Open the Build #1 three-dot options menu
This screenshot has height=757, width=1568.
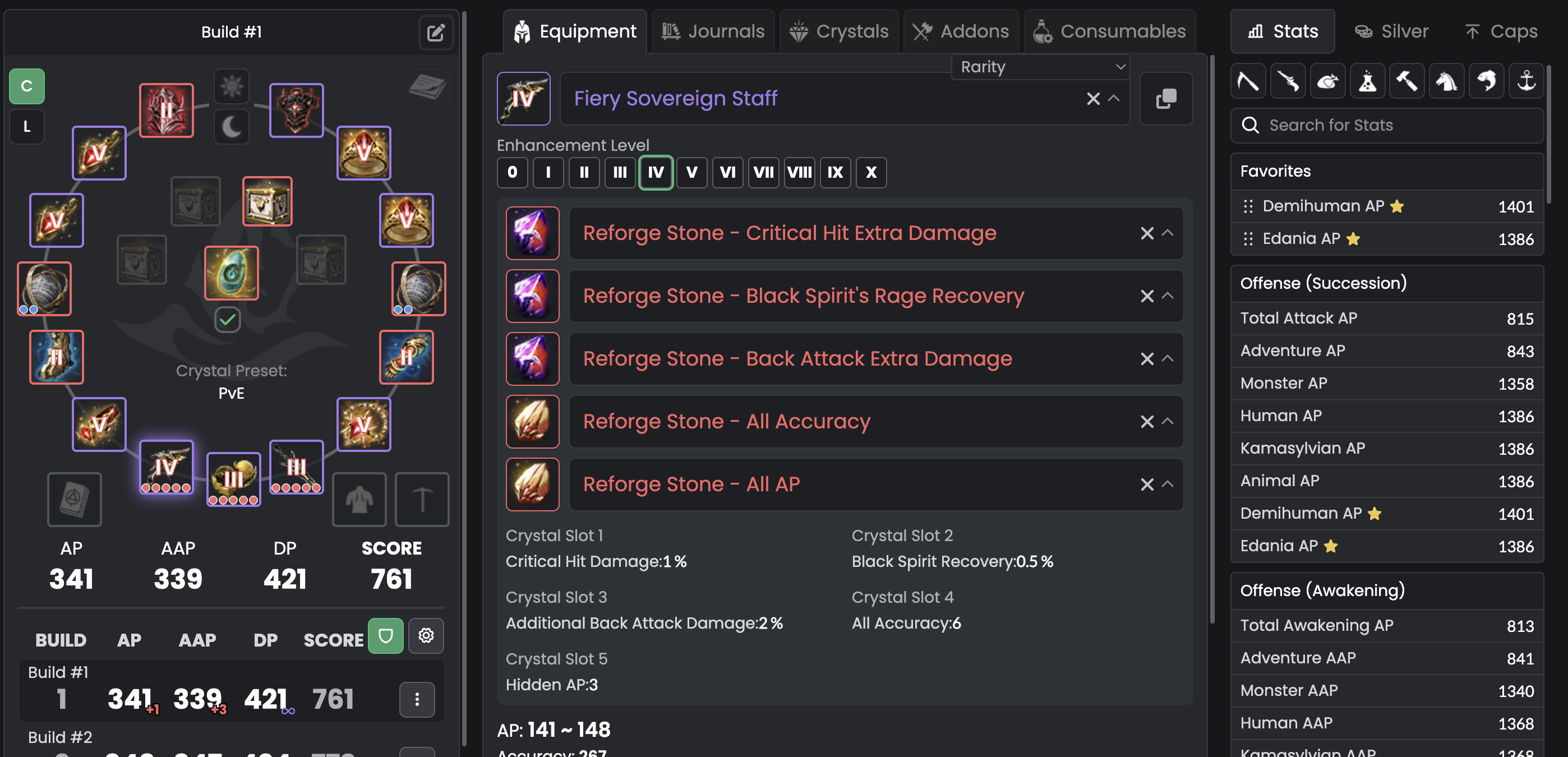click(417, 699)
